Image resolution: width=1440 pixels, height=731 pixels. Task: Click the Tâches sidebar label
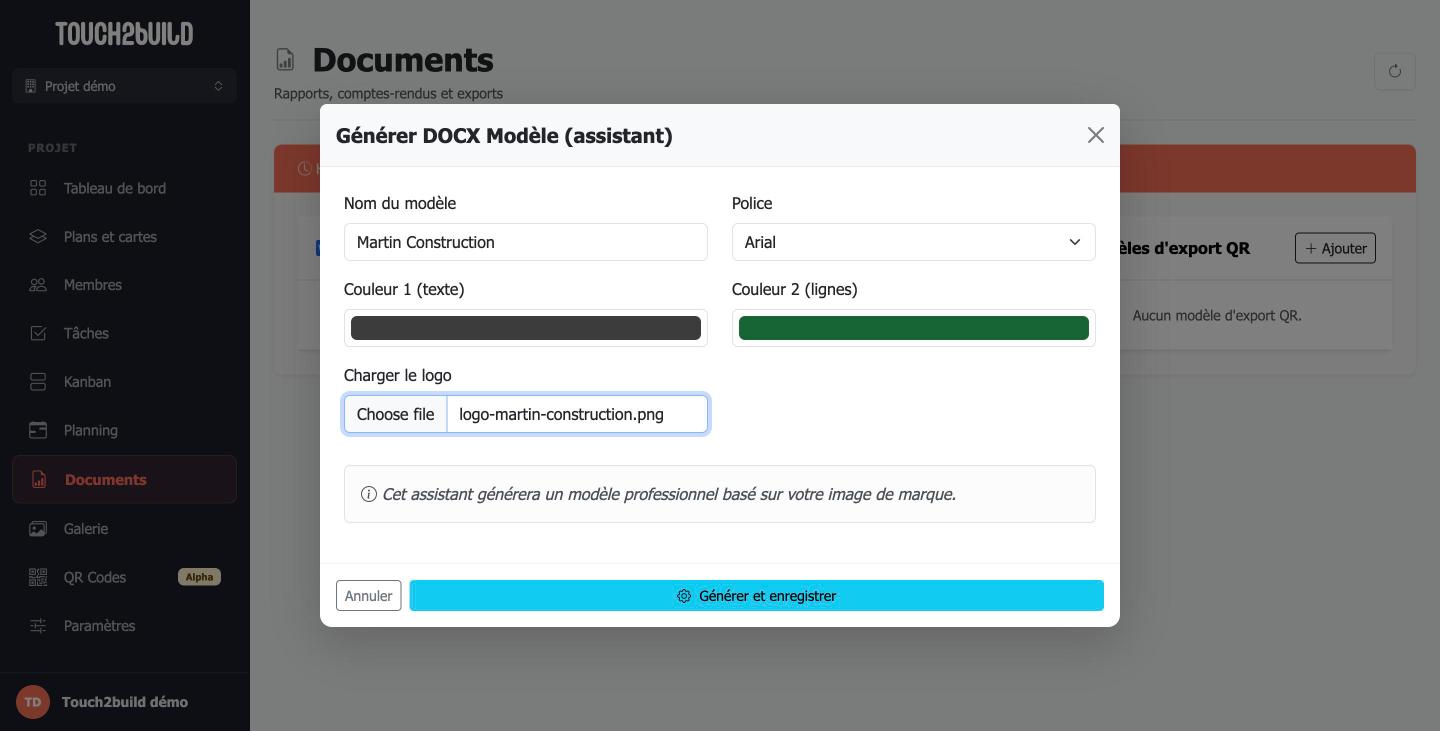pos(86,333)
